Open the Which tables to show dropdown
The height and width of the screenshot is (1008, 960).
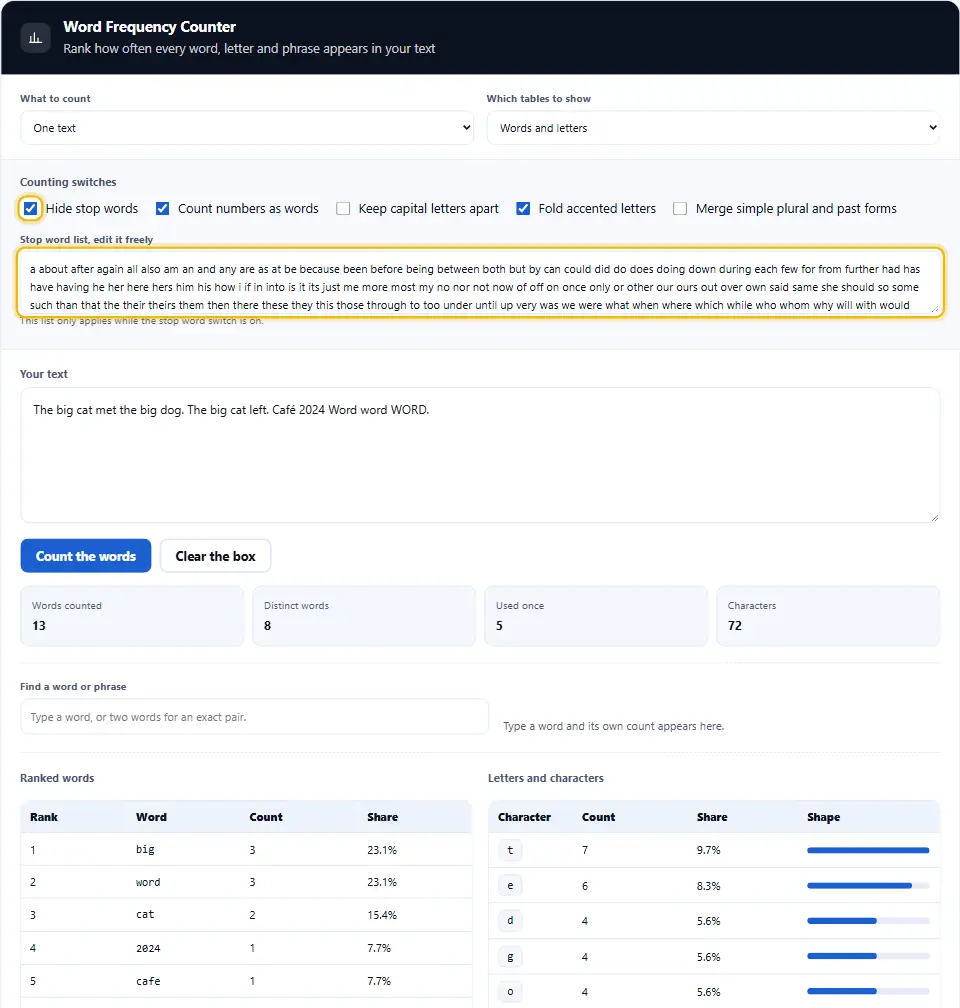tap(713, 128)
